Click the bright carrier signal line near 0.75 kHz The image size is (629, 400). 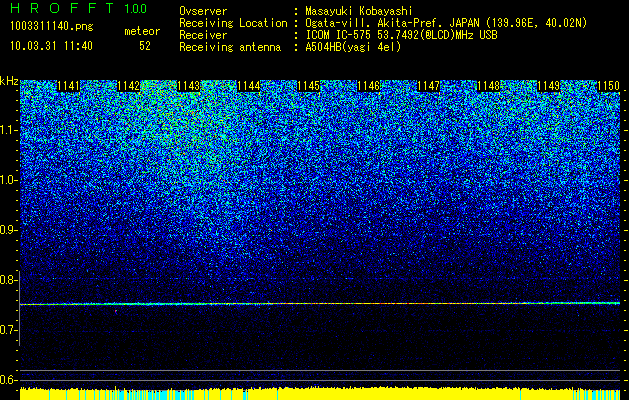[x=320, y=304]
